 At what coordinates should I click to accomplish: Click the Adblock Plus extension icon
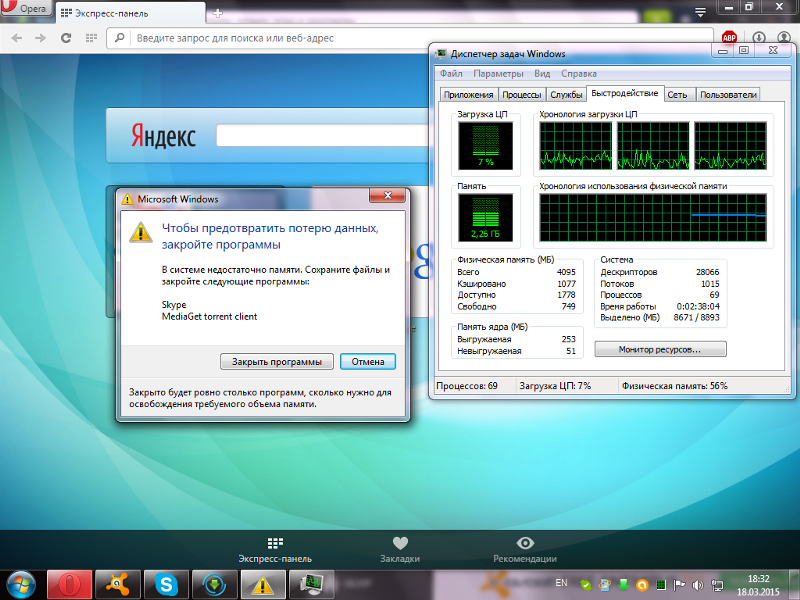click(x=730, y=38)
